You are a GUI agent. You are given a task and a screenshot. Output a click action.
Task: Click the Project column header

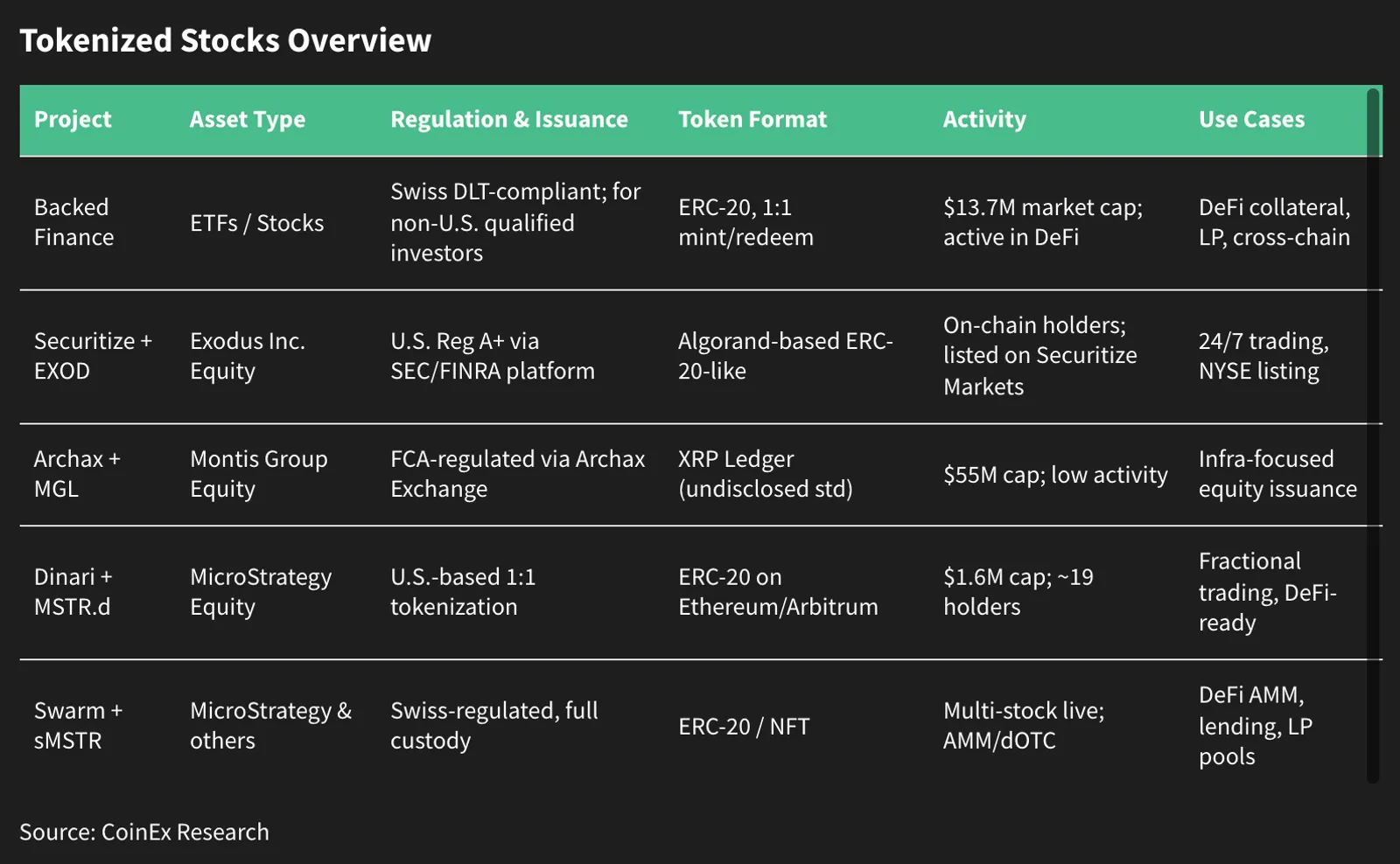click(x=73, y=120)
